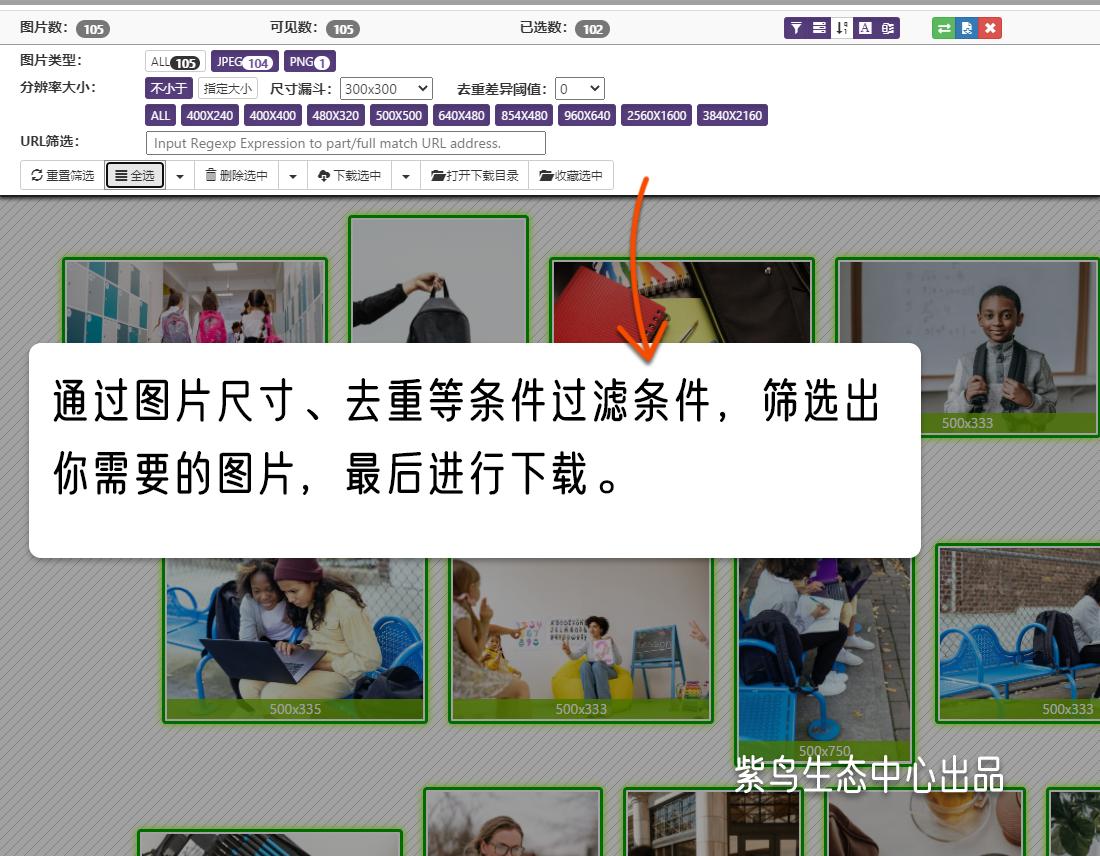
Task: Select the 不小于 resolution mode
Action: (167, 88)
